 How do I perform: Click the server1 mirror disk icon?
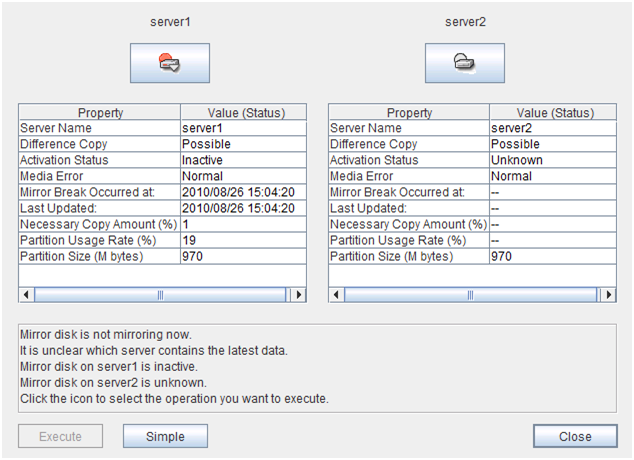pyautogui.click(x=169, y=63)
